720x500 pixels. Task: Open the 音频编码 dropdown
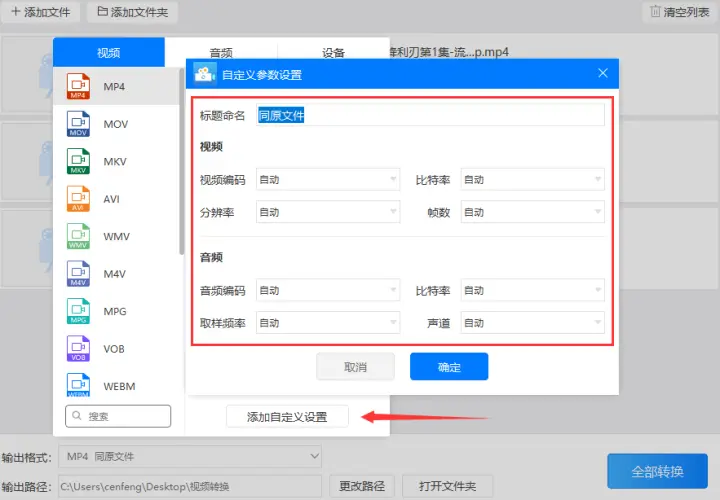[x=328, y=290]
